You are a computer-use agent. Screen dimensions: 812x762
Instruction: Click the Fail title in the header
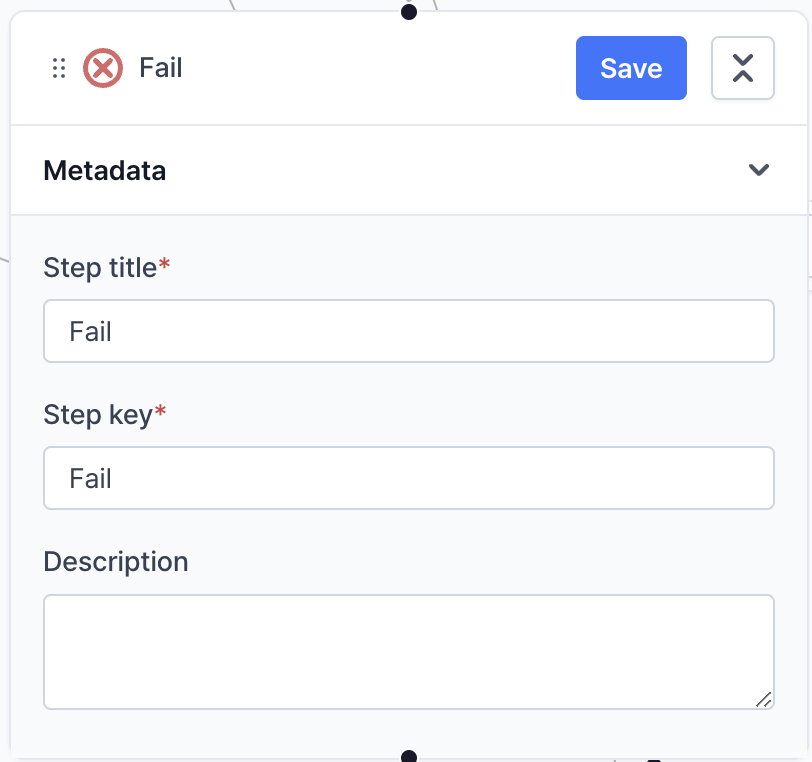point(161,68)
